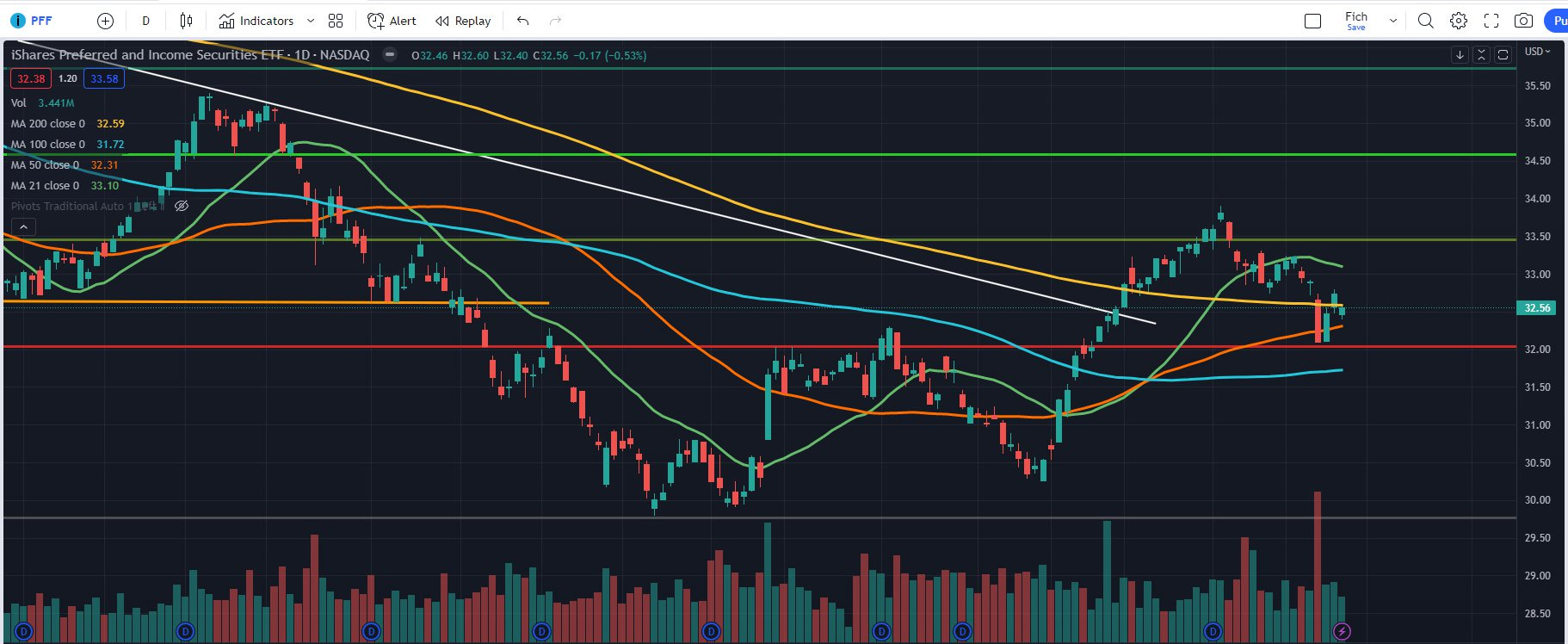Expand the favorite indicators chevron next to Indicators

tap(311, 21)
